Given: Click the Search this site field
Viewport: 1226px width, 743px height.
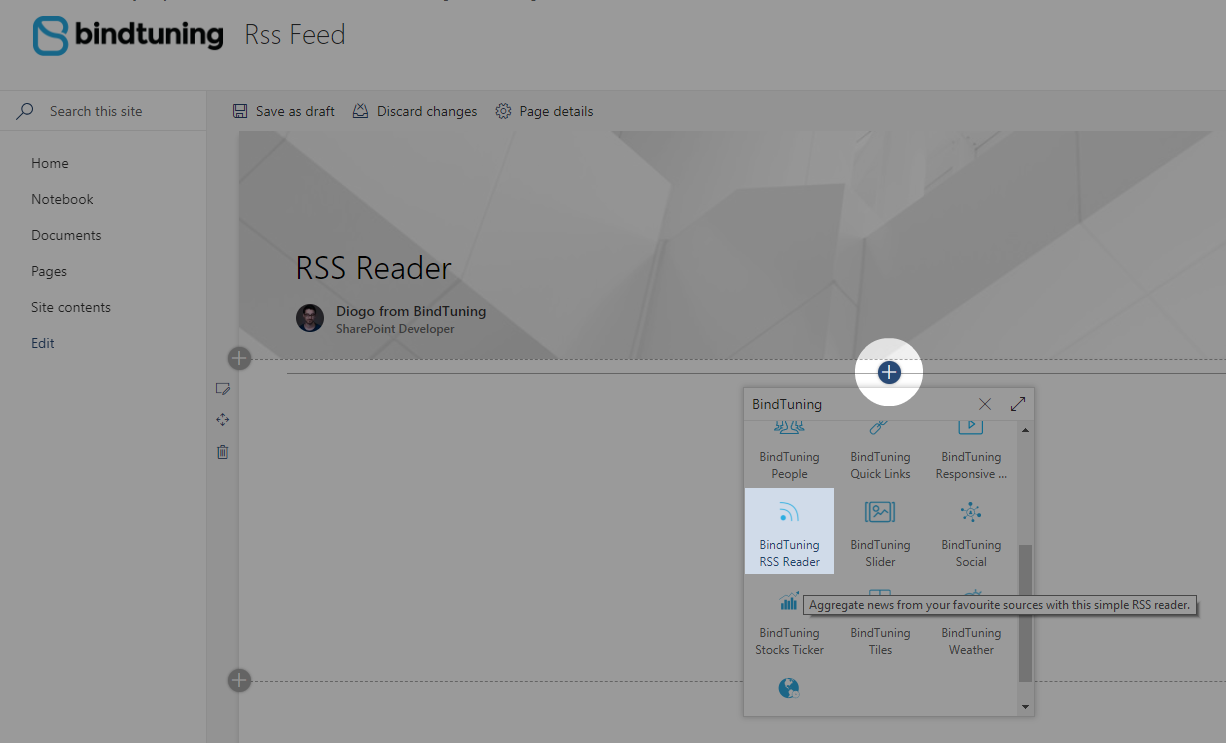Looking at the screenshot, I should coord(103,111).
